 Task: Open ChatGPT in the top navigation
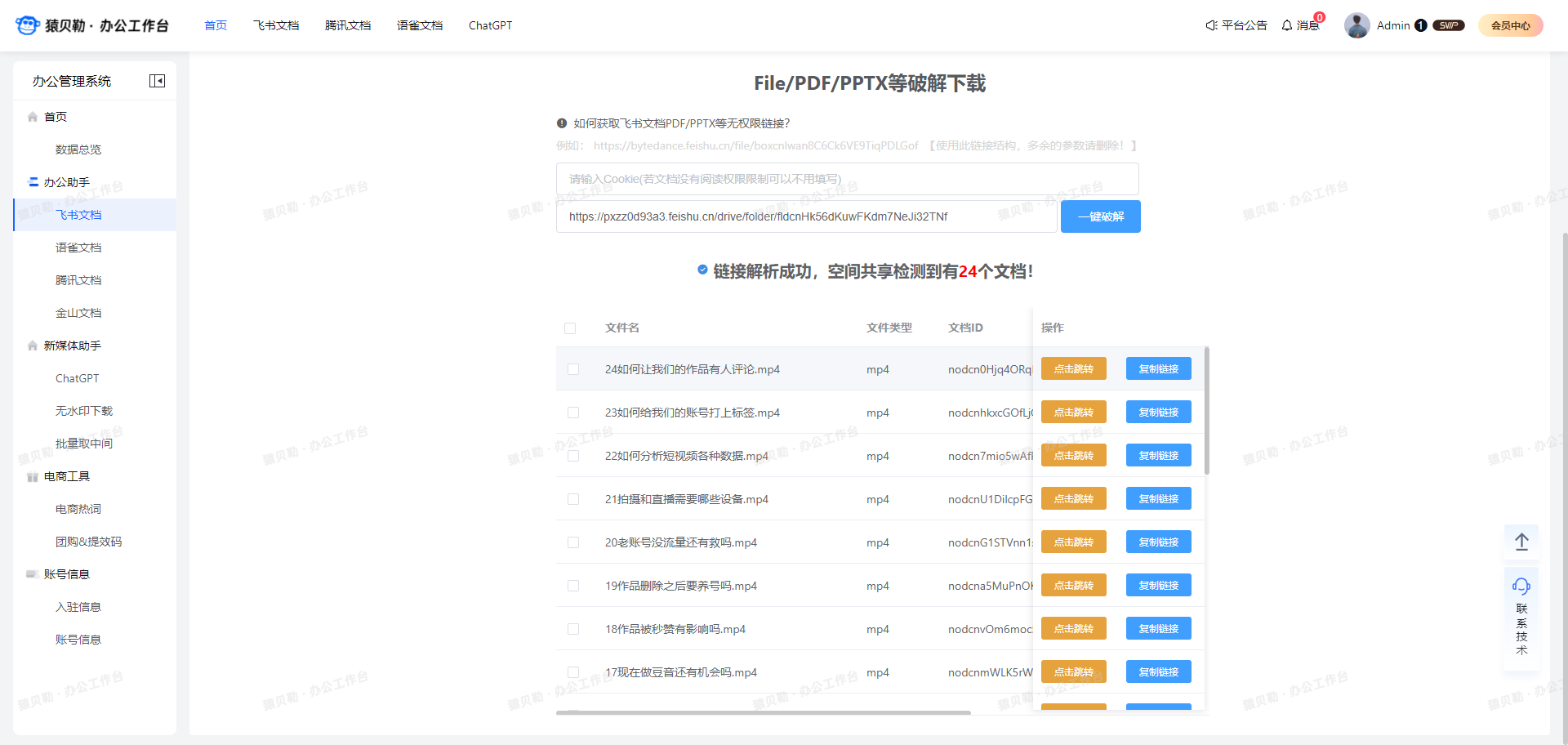click(490, 25)
